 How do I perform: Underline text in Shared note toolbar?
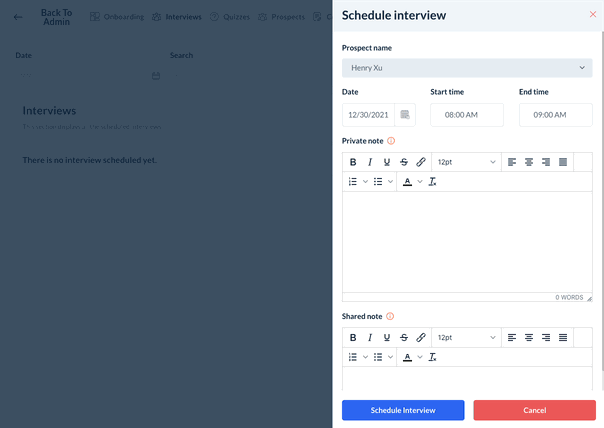pos(387,338)
